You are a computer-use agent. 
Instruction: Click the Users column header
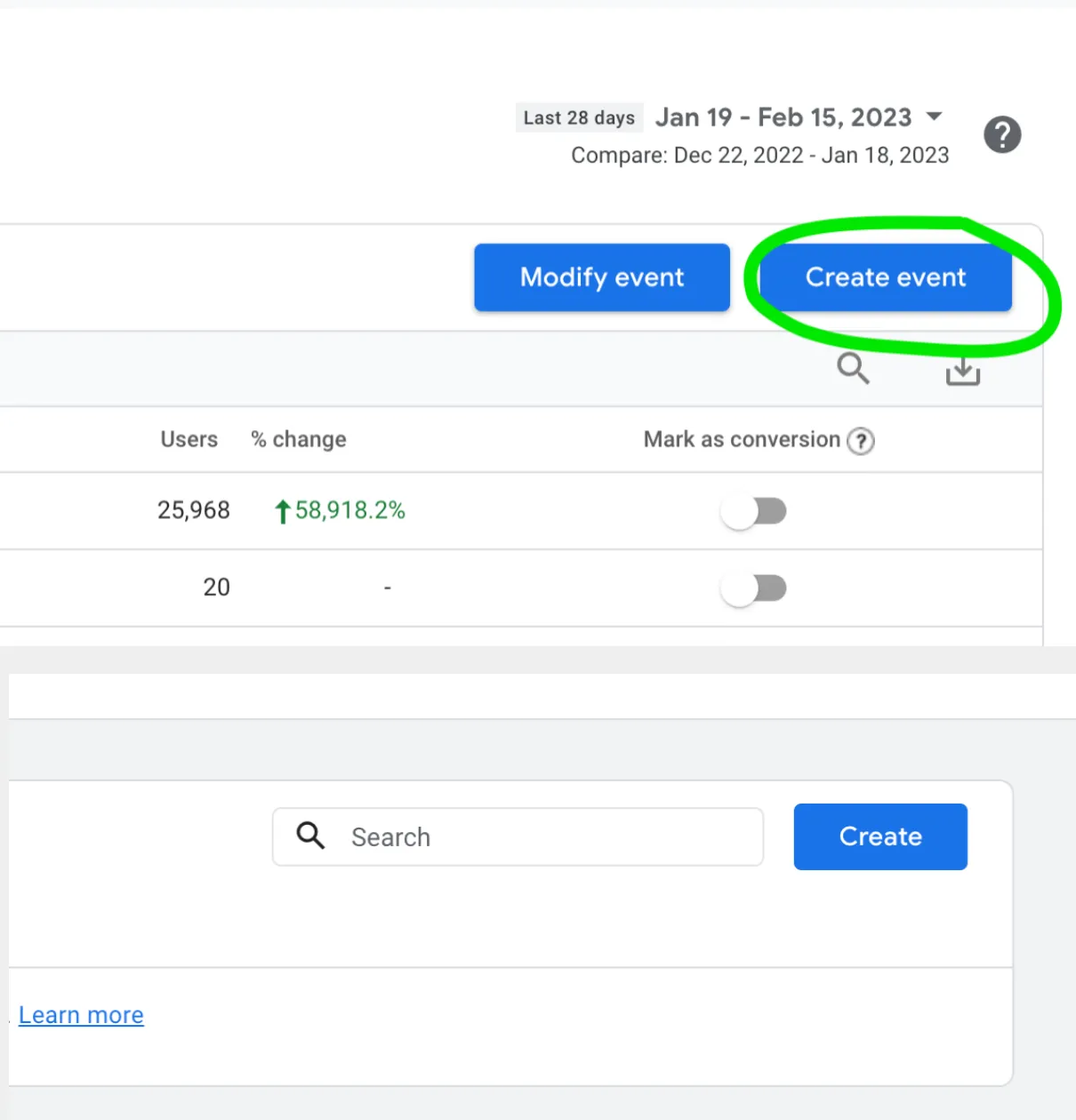189,439
